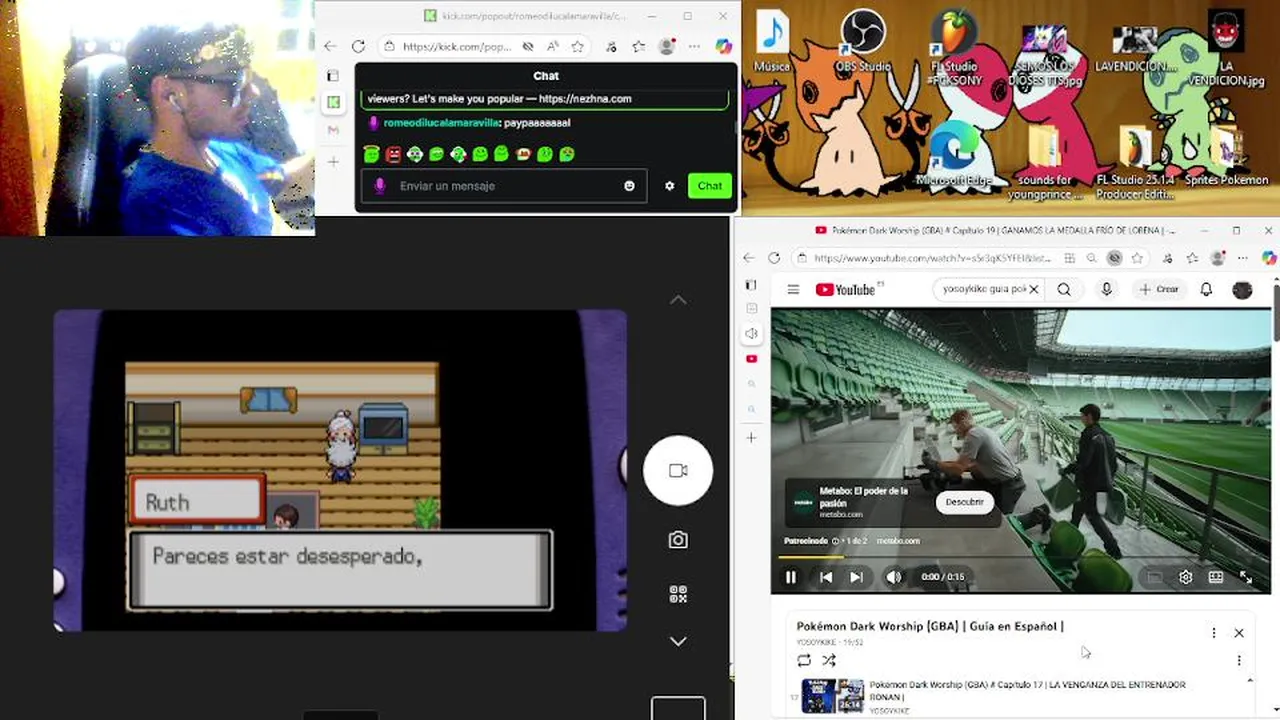The width and height of the screenshot is (1280, 720).
Task: Toggle playlist loop button
Action: (x=804, y=660)
